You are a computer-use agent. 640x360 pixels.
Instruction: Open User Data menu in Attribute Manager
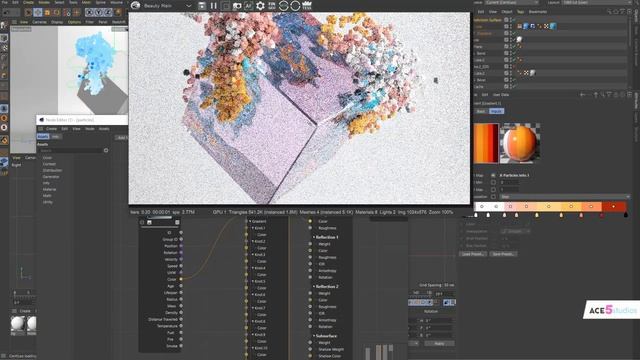[x=501, y=95]
